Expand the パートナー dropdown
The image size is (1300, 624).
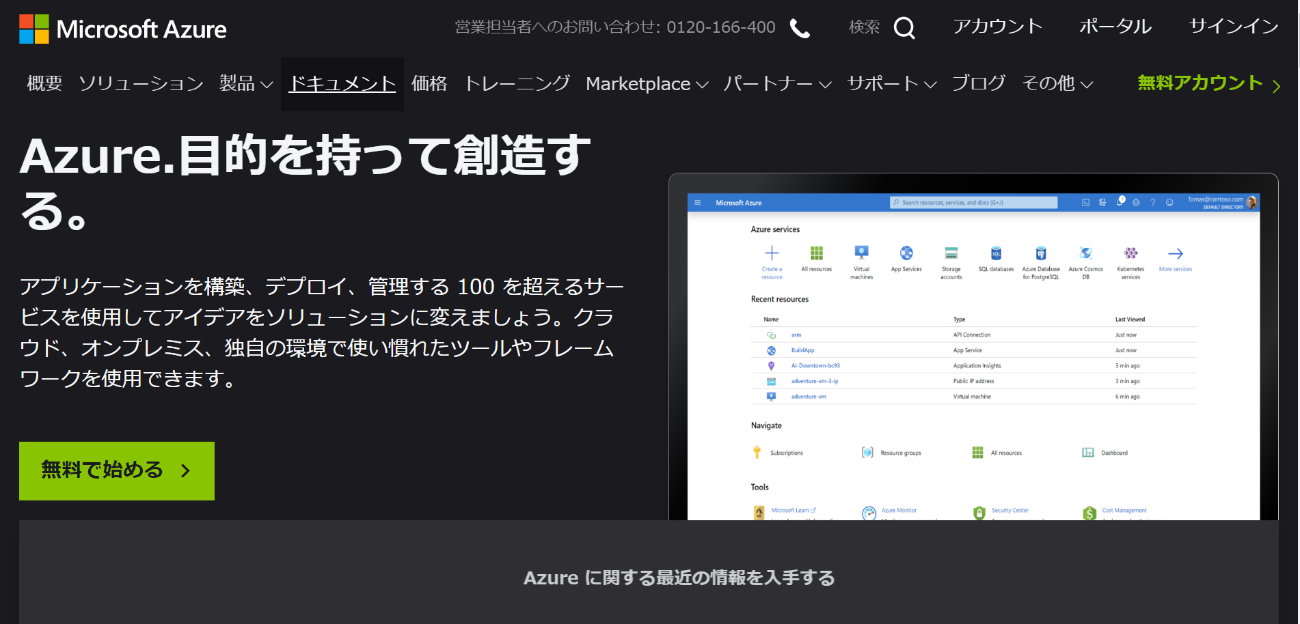pos(778,84)
